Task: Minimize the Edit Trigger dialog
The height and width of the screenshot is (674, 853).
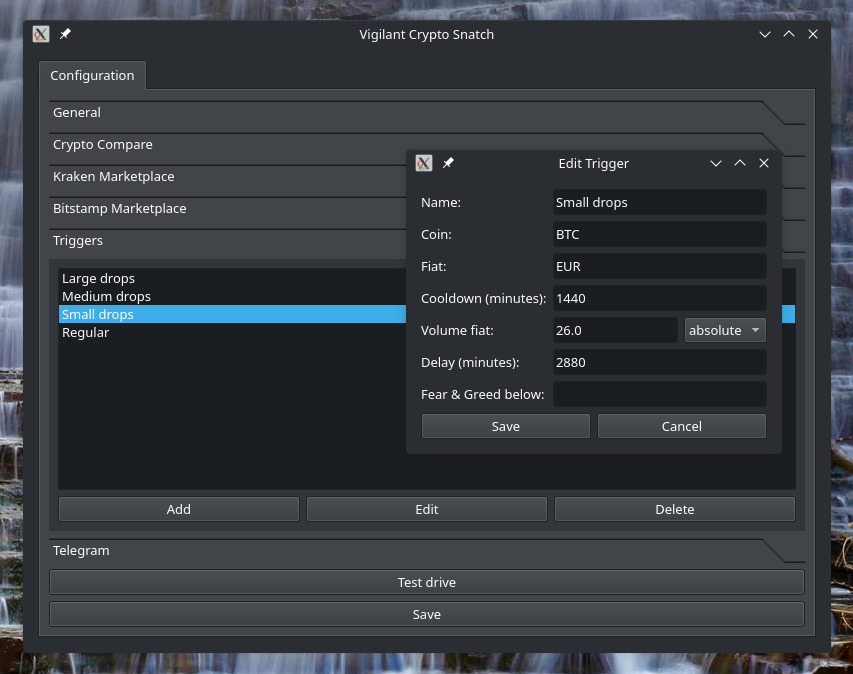Action: coord(716,163)
